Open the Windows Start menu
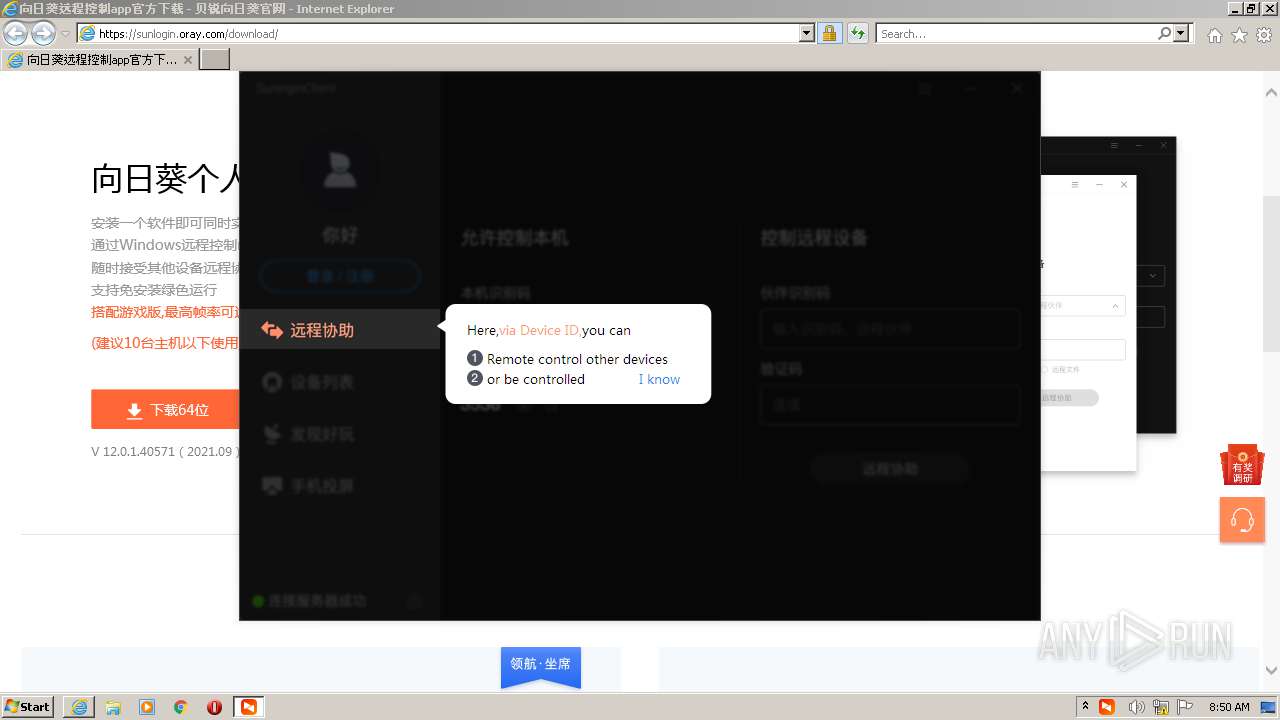The height and width of the screenshot is (720, 1280). coord(28,706)
